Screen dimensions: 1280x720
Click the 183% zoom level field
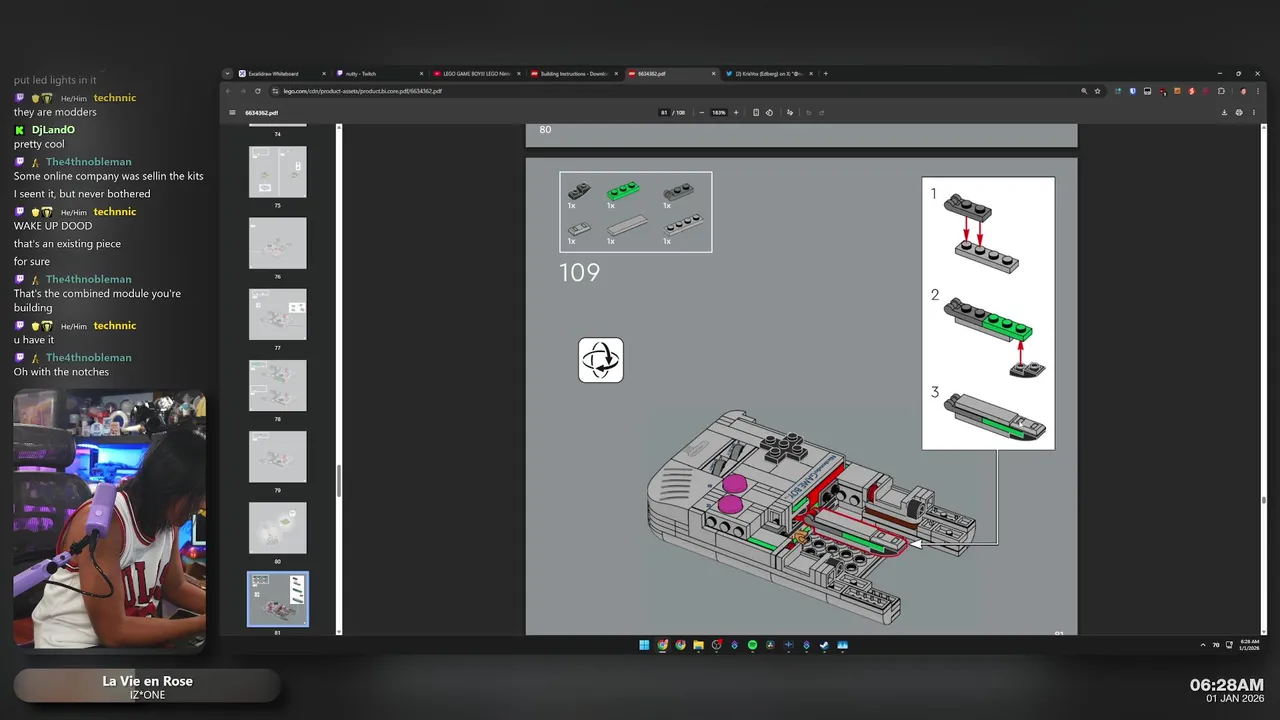[718, 113]
